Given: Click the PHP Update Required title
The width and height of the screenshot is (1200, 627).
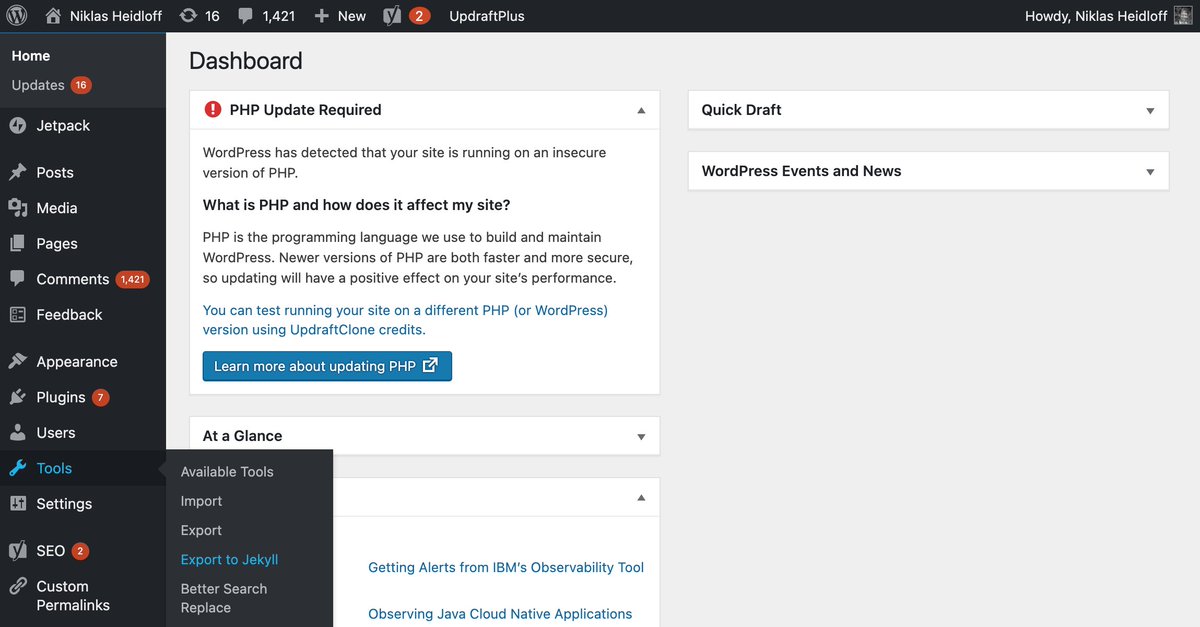Looking at the screenshot, I should click(x=306, y=110).
